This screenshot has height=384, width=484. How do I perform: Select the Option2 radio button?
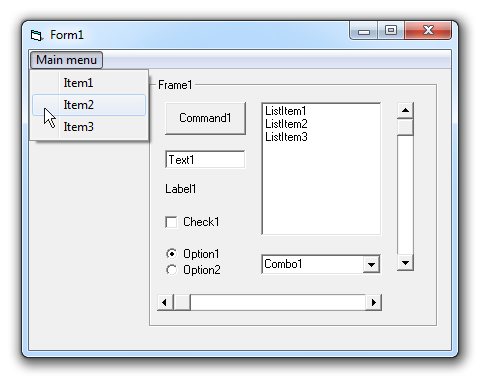[x=171, y=270]
